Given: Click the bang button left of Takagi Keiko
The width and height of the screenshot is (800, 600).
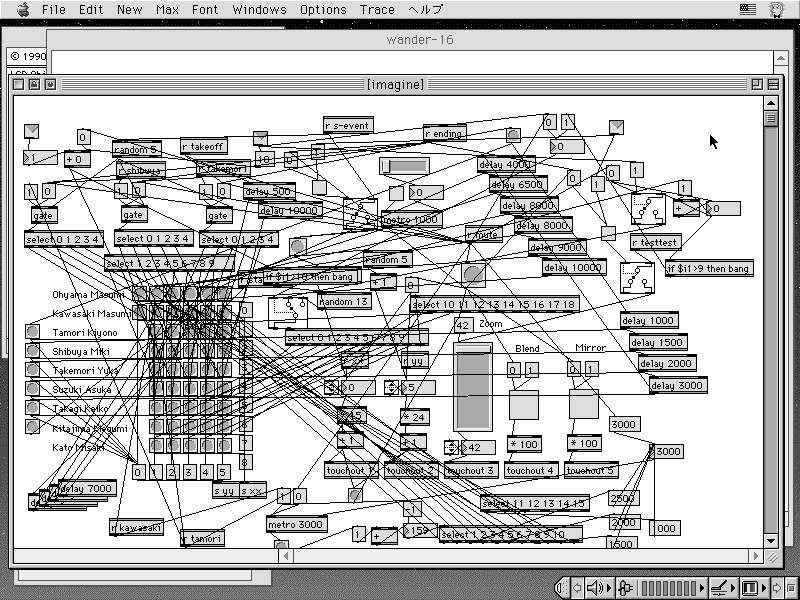Looking at the screenshot, I should [x=32, y=407].
